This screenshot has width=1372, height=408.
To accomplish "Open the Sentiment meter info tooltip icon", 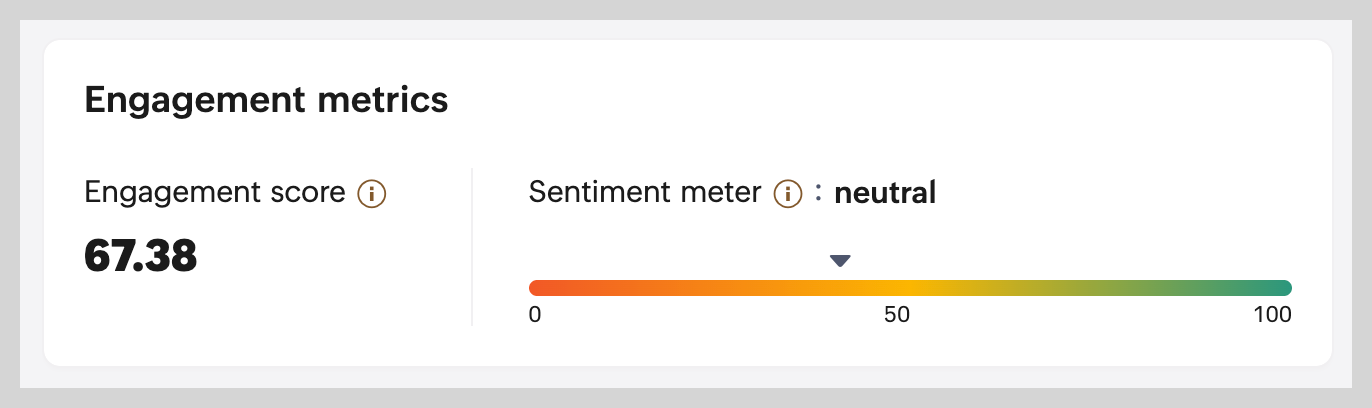I will coord(788,193).
